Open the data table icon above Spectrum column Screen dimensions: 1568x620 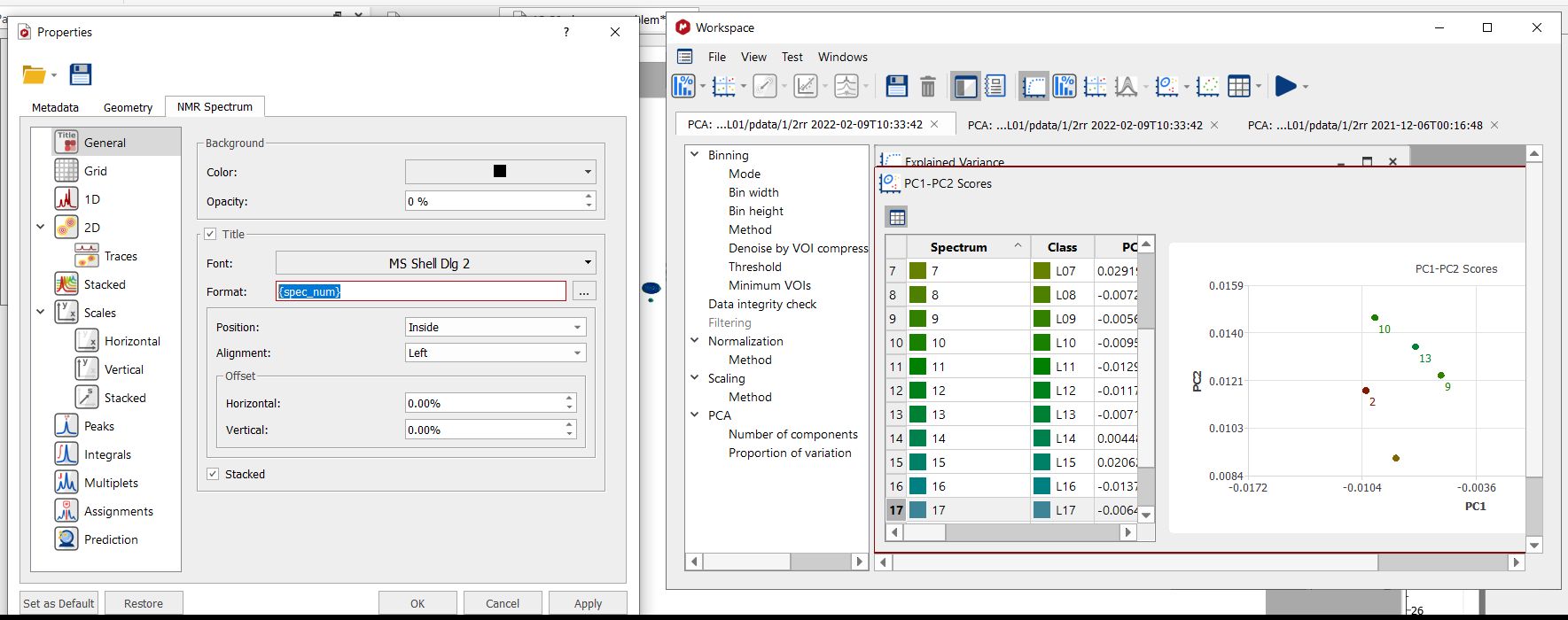[x=897, y=217]
